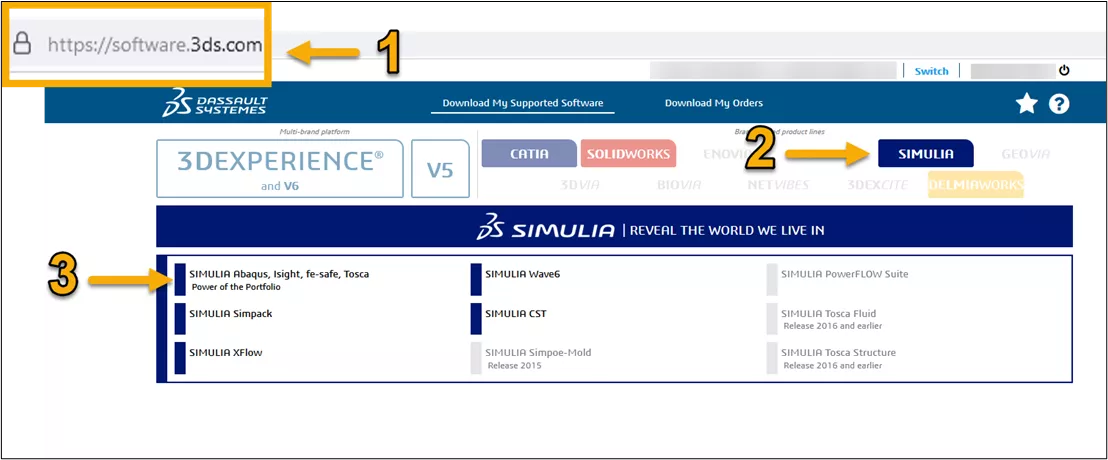This screenshot has height=460, width=1108.
Task: Click the Switch link
Action: (x=931, y=71)
